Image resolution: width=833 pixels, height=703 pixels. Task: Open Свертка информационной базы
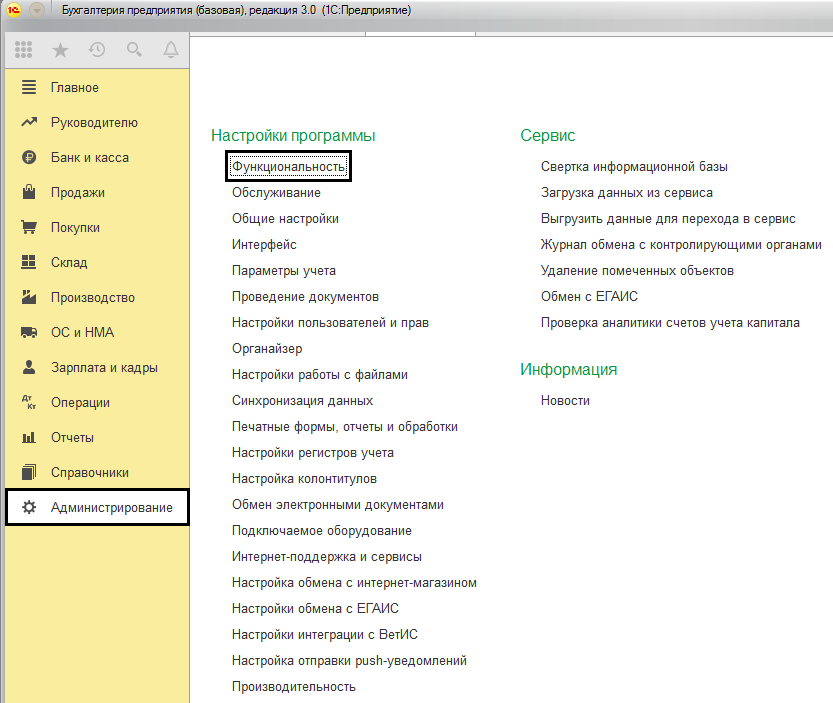click(x=634, y=167)
